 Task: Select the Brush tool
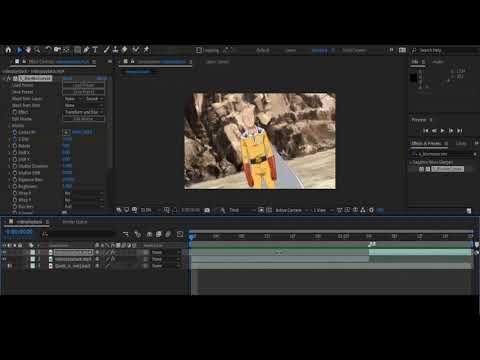click(106, 50)
